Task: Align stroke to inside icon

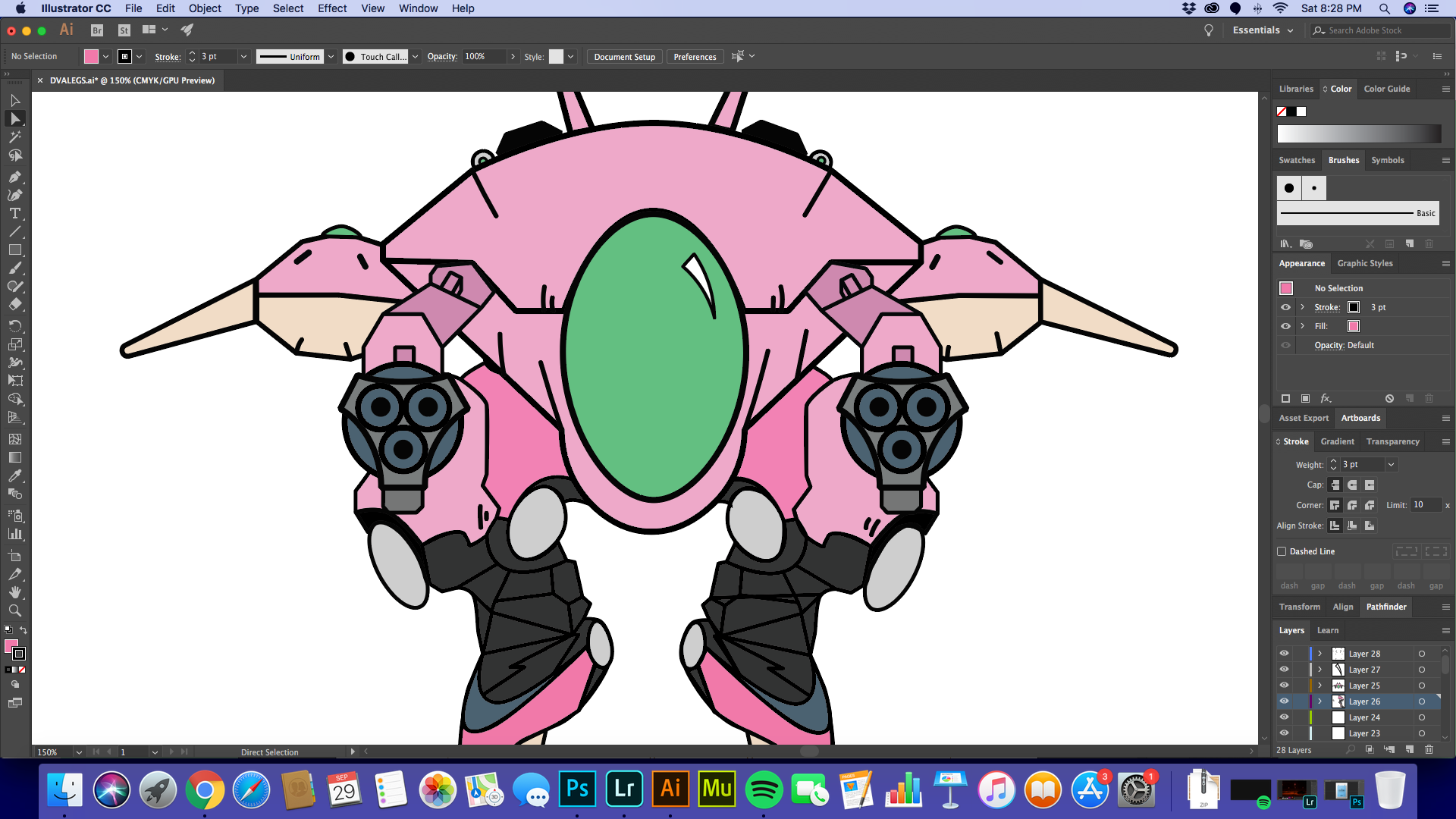Action: coord(1352,526)
